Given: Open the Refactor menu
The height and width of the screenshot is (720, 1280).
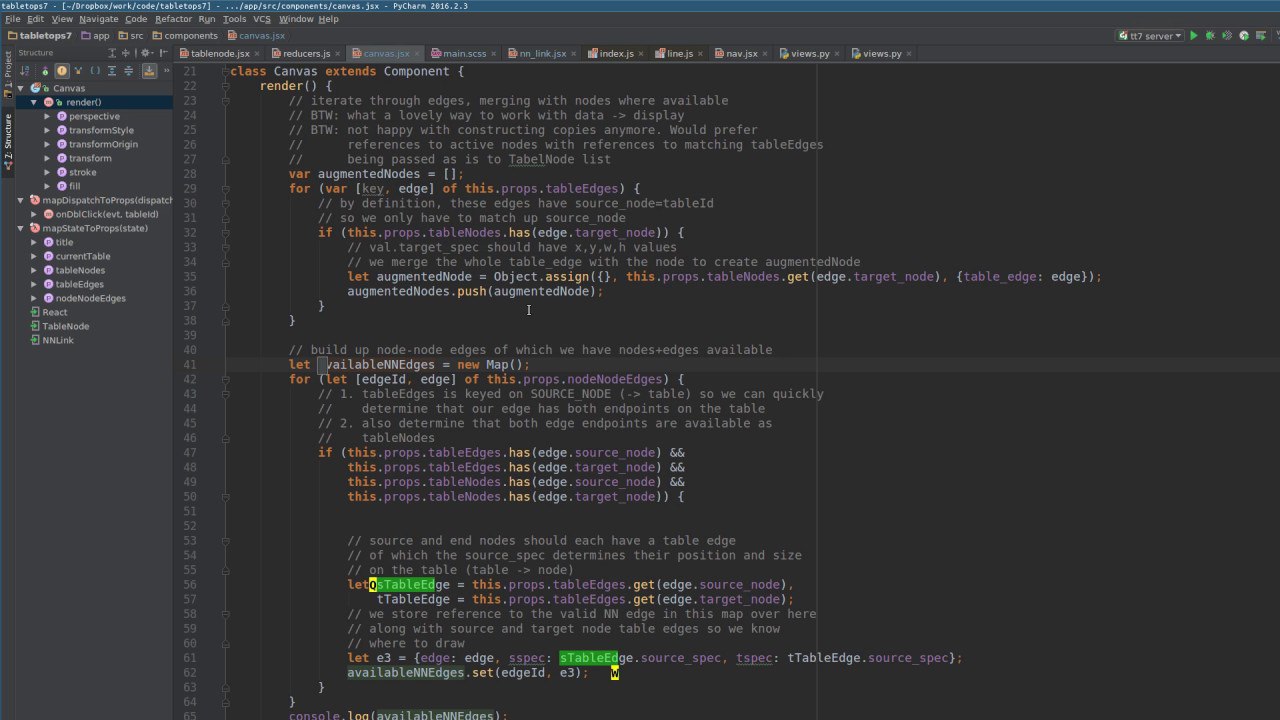Looking at the screenshot, I should (x=173, y=19).
